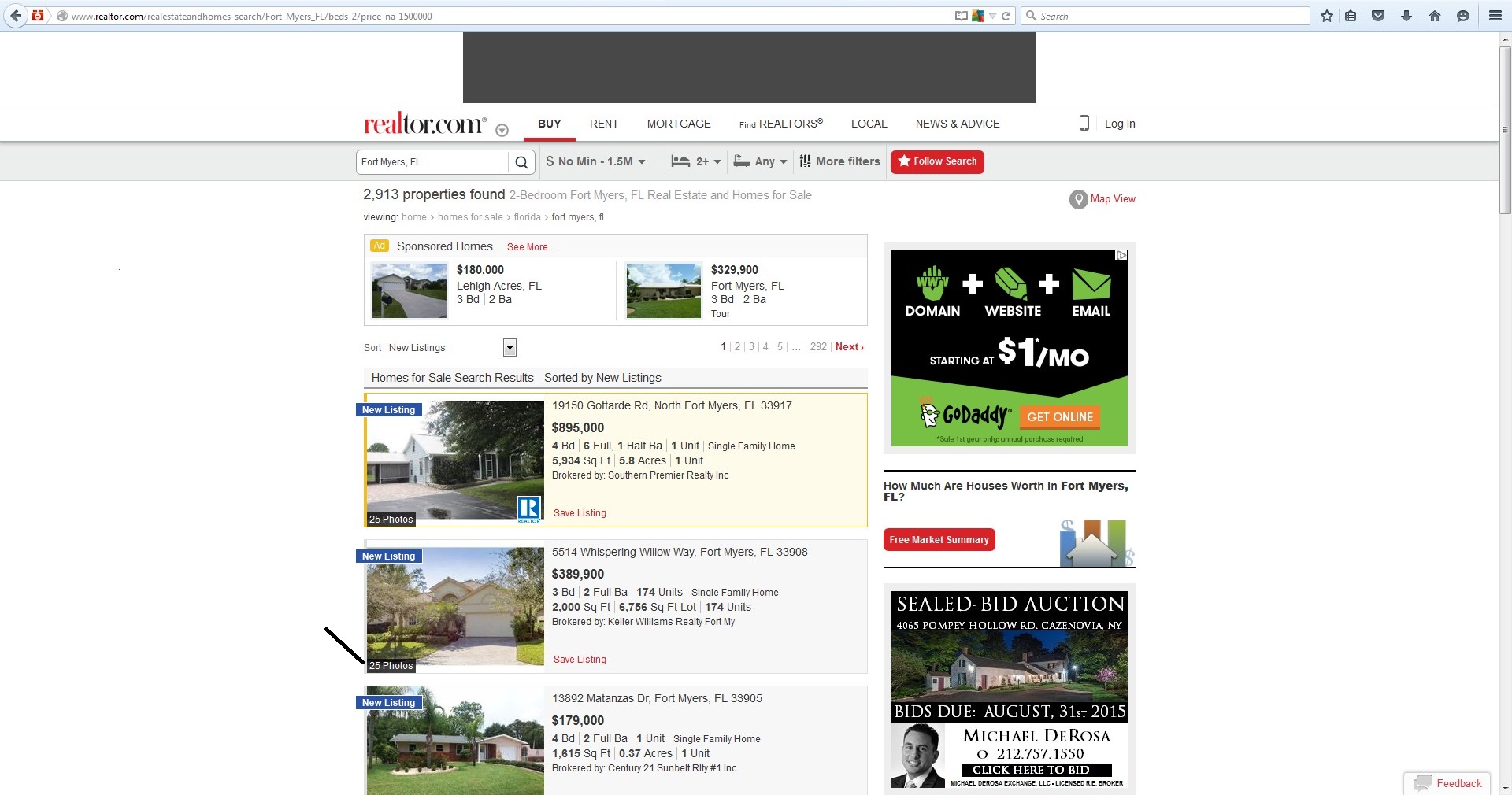Open reader view icon in address bar
This screenshot has height=795, width=1512.
961,16
